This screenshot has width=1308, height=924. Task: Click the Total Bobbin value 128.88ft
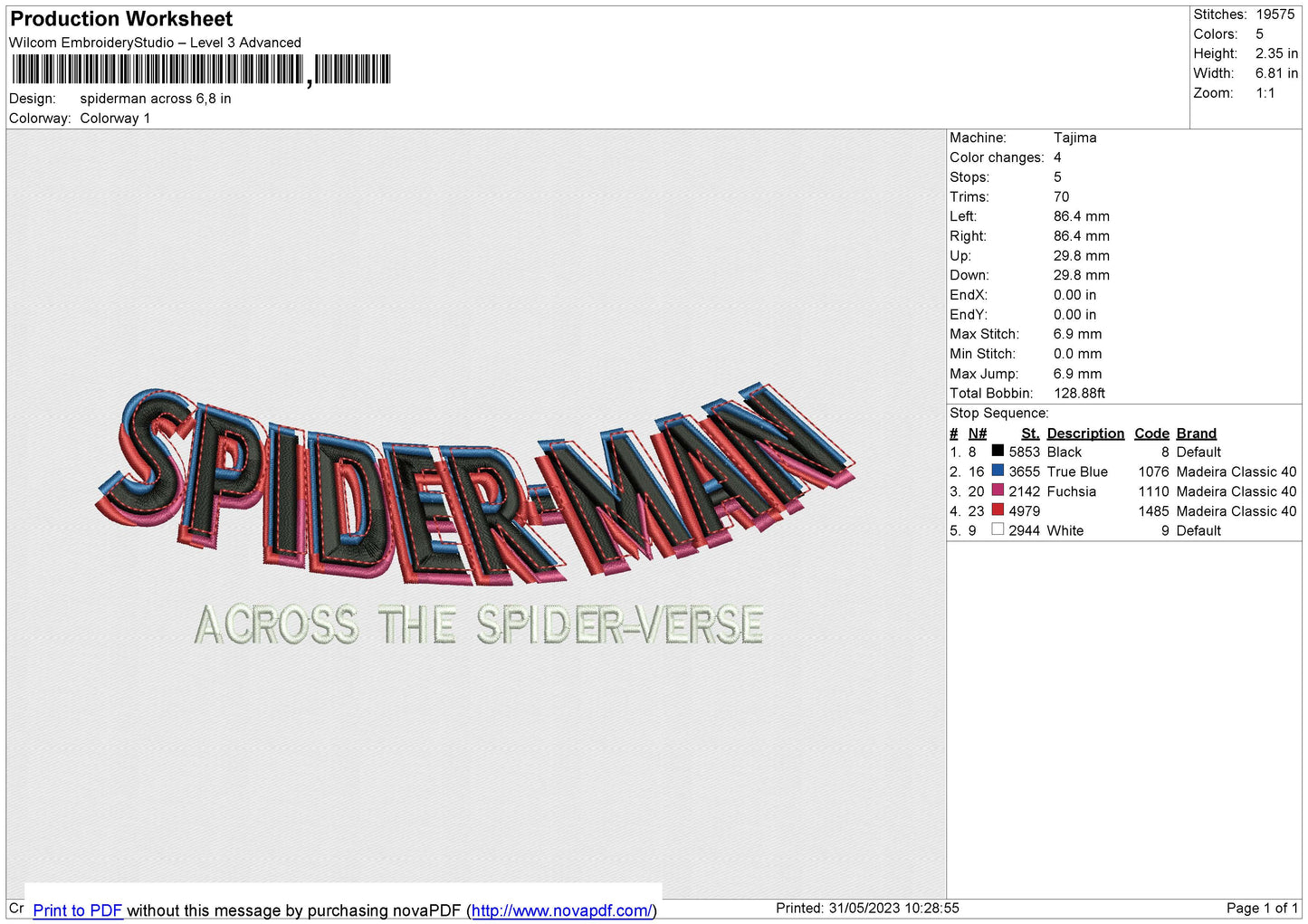1080,394
